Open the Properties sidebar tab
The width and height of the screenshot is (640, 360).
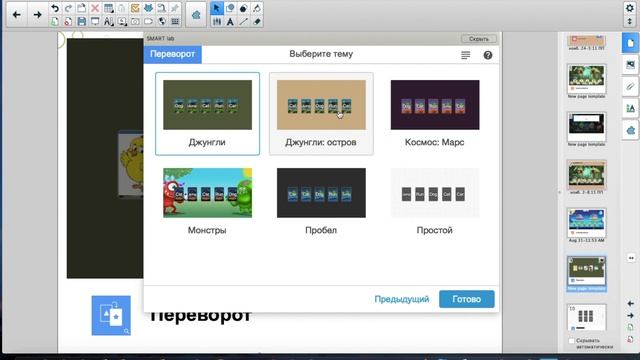click(x=630, y=108)
